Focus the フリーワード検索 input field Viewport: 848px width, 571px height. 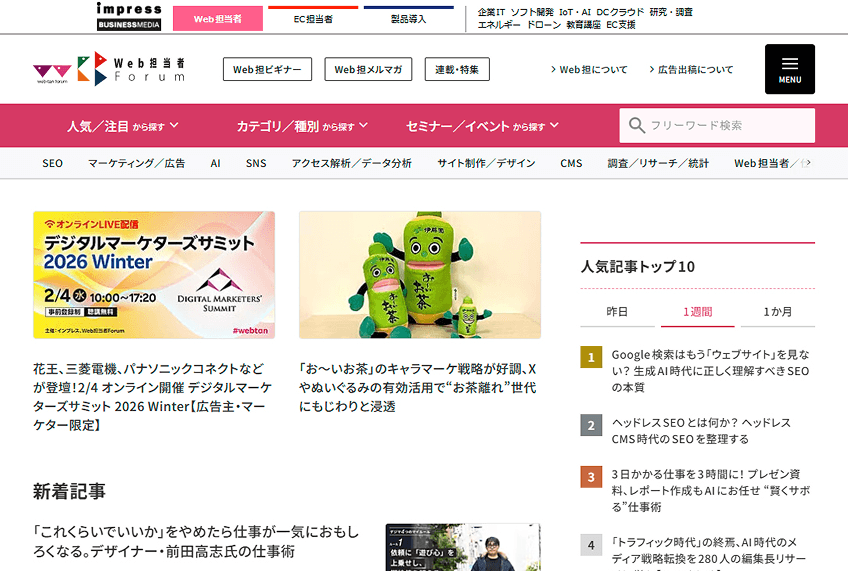[717, 125]
